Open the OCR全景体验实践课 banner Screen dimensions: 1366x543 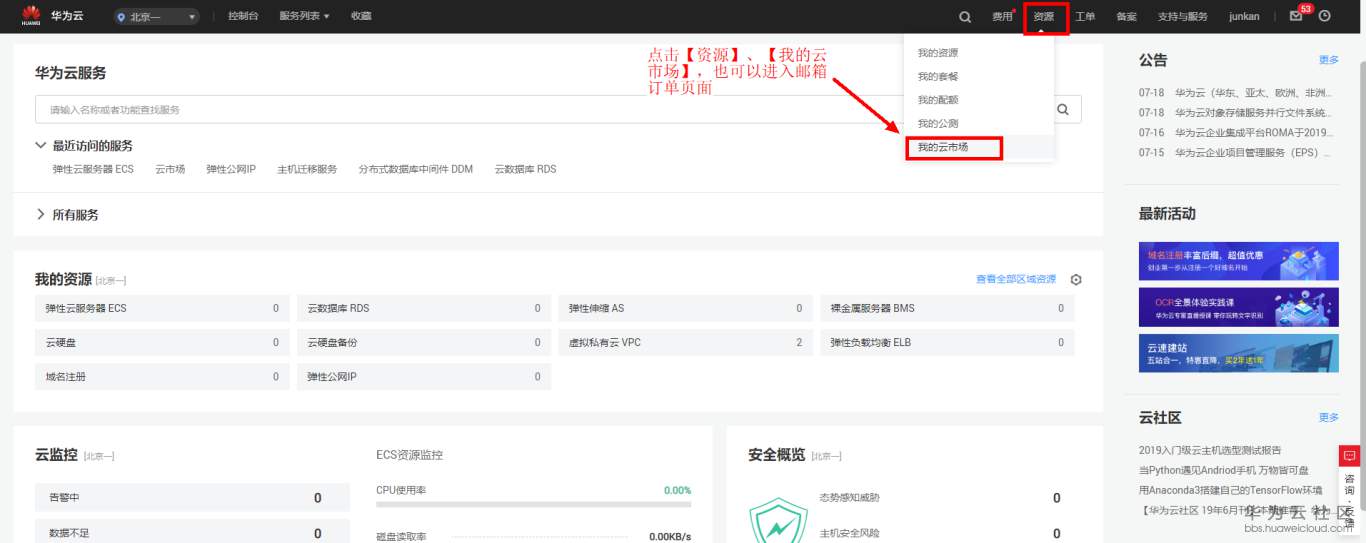click(x=1238, y=307)
